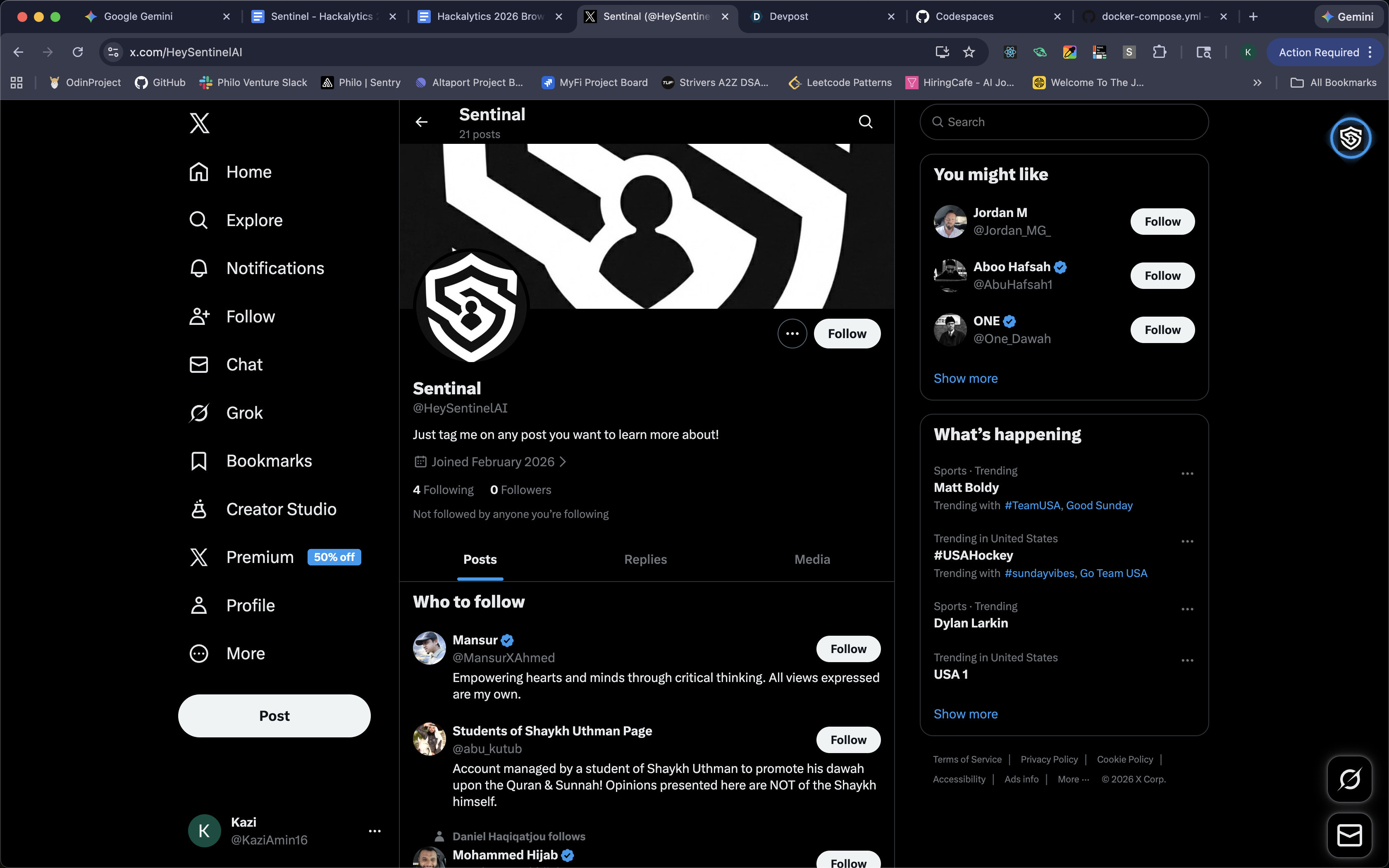Screen dimensions: 1389x868
Task: Click the profile search magnifier icon
Action: click(865, 122)
